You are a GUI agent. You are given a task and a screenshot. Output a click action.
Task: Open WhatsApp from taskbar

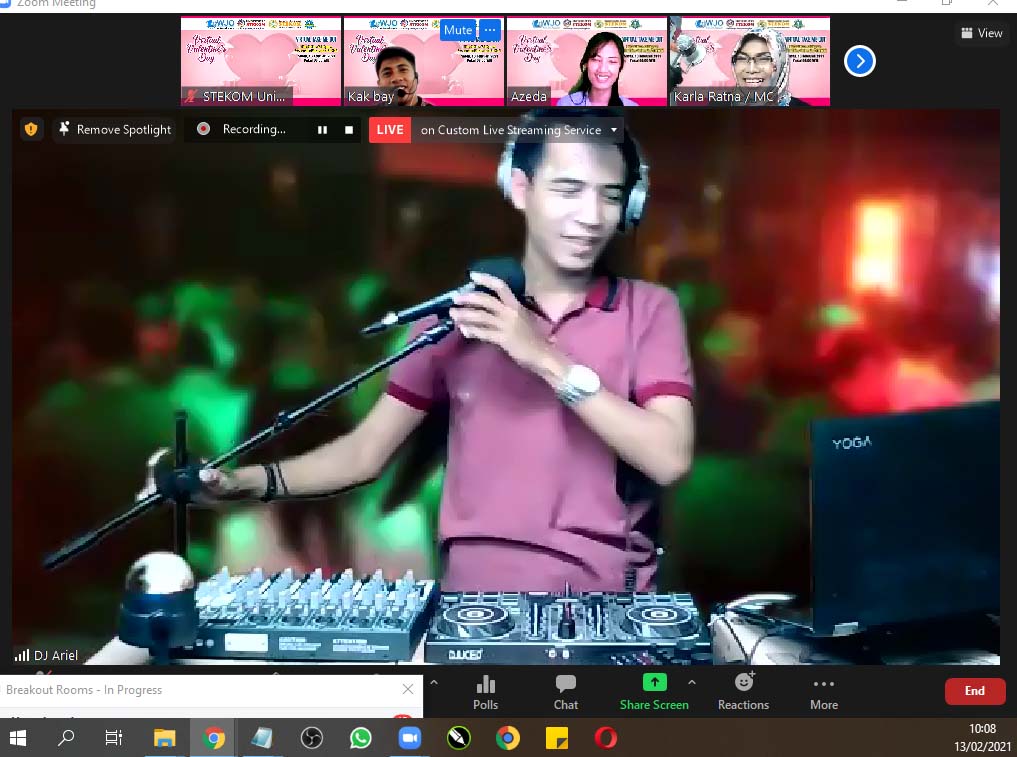[361, 738]
